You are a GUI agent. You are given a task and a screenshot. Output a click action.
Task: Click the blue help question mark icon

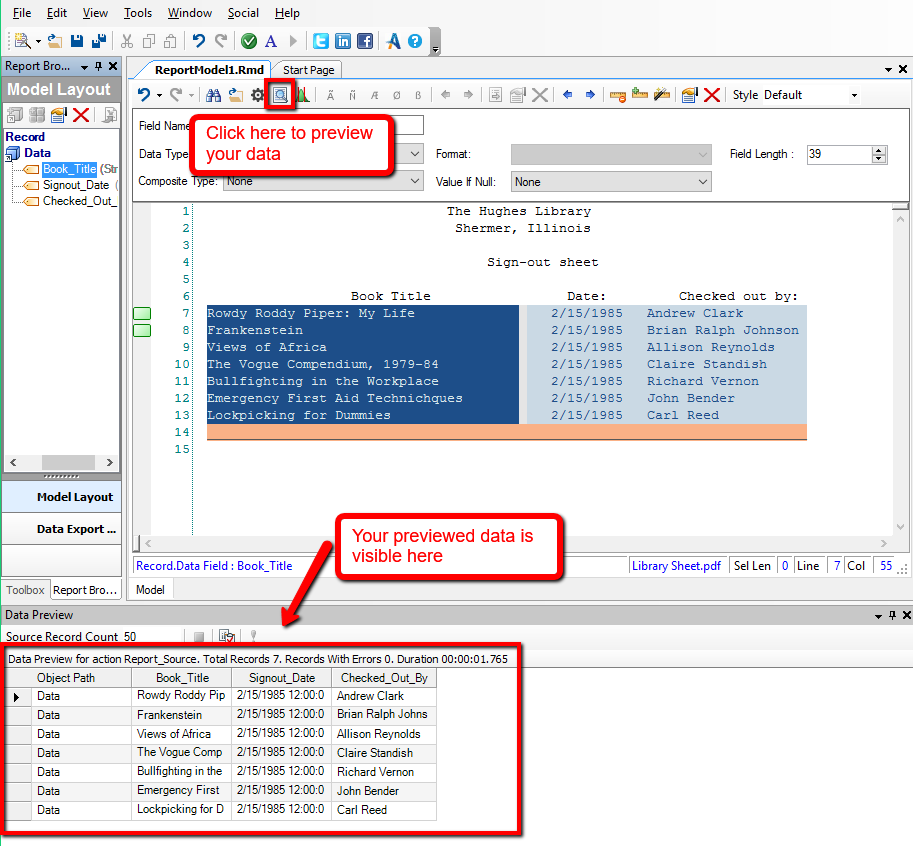415,41
